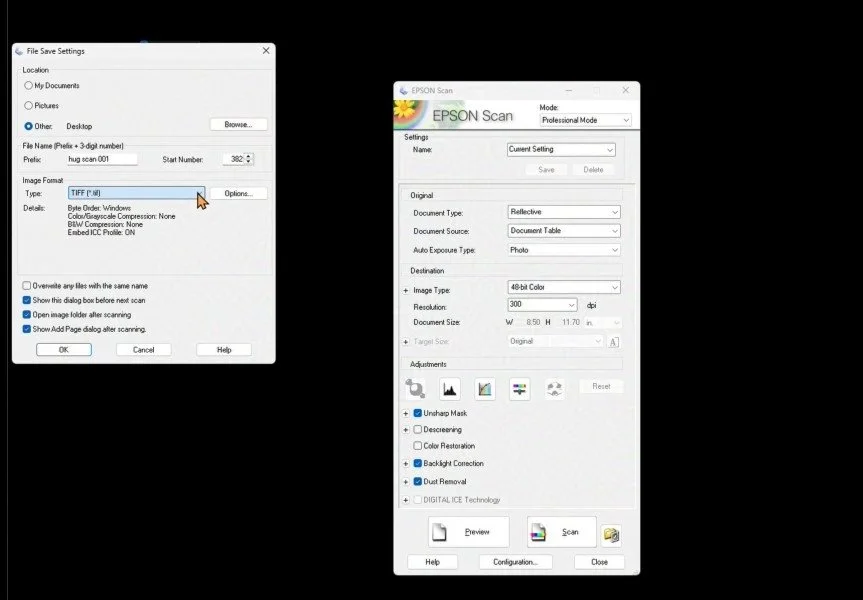Toggle Show Add Page dialog after scanning

coord(26,329)
